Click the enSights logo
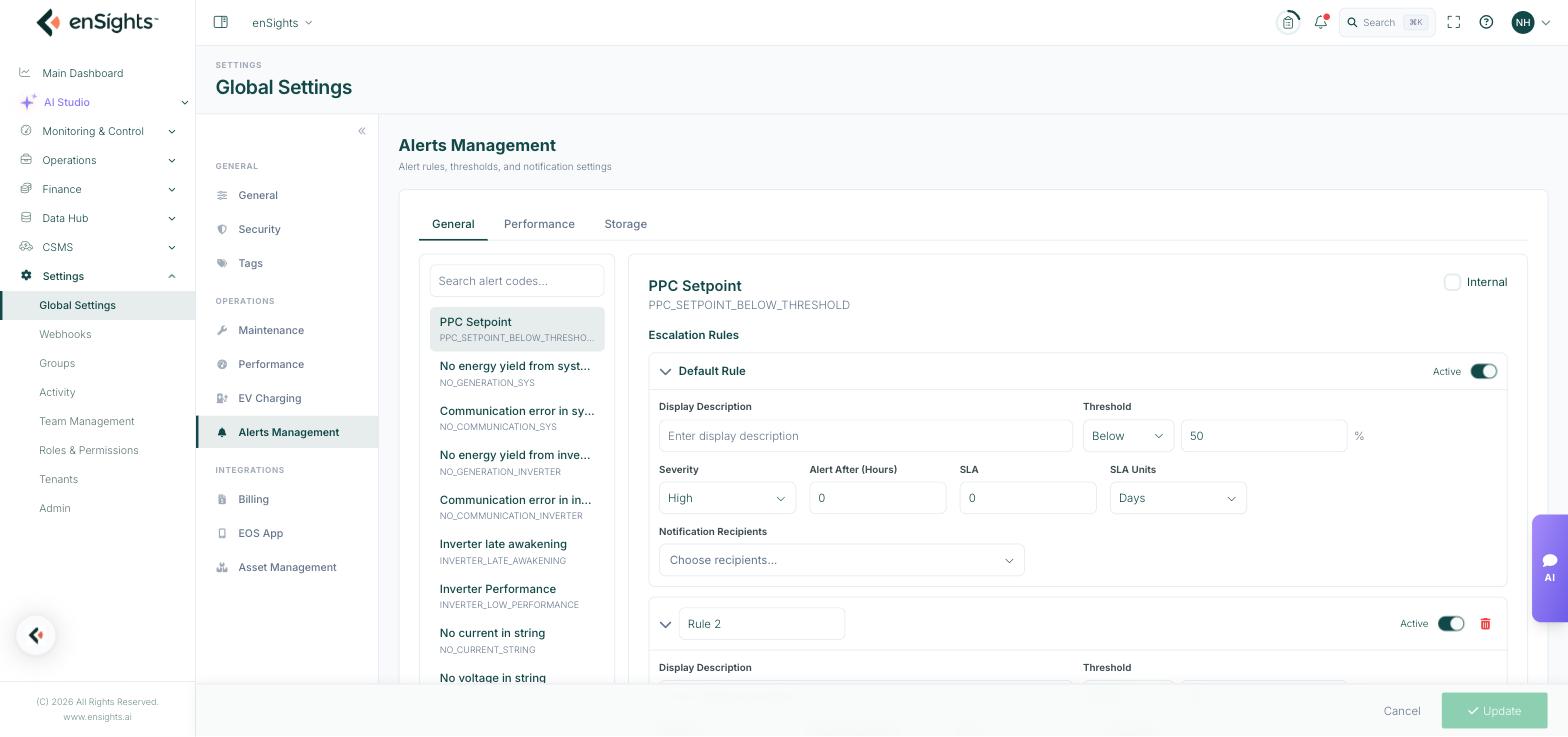The height and width of the screenshot is (737, 1568). click(97, 22)
